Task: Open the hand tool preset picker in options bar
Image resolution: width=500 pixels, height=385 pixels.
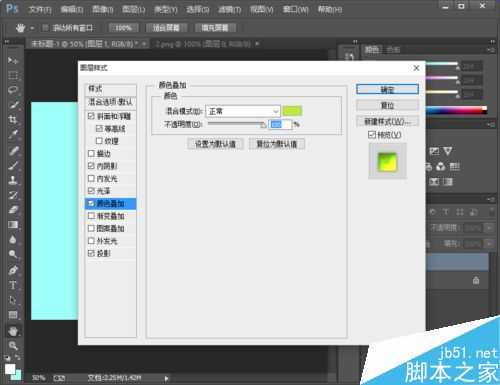Action: [32, 28]
